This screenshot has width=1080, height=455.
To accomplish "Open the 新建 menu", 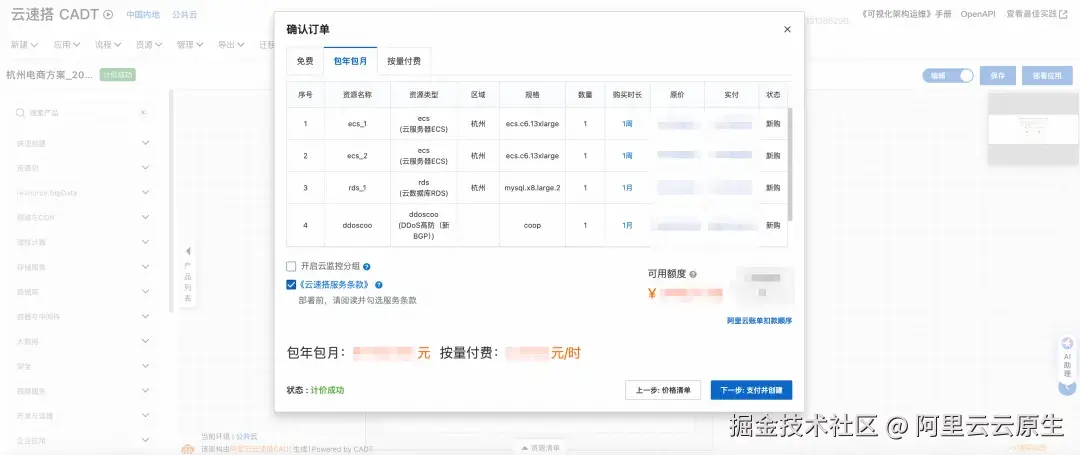I will 24,45.
